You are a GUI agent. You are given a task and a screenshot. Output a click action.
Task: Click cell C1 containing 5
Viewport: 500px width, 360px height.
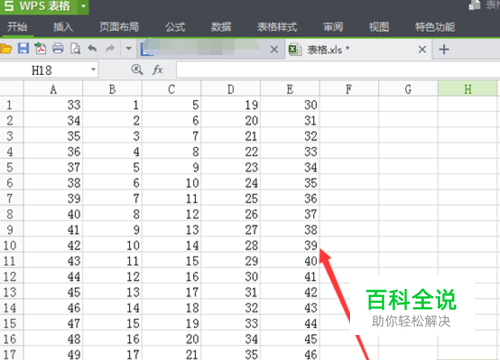point(171,105)
